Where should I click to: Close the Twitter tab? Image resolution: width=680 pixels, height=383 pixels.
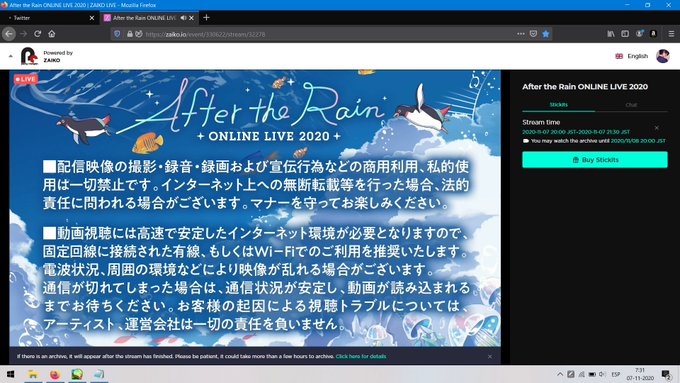[92, 18]
